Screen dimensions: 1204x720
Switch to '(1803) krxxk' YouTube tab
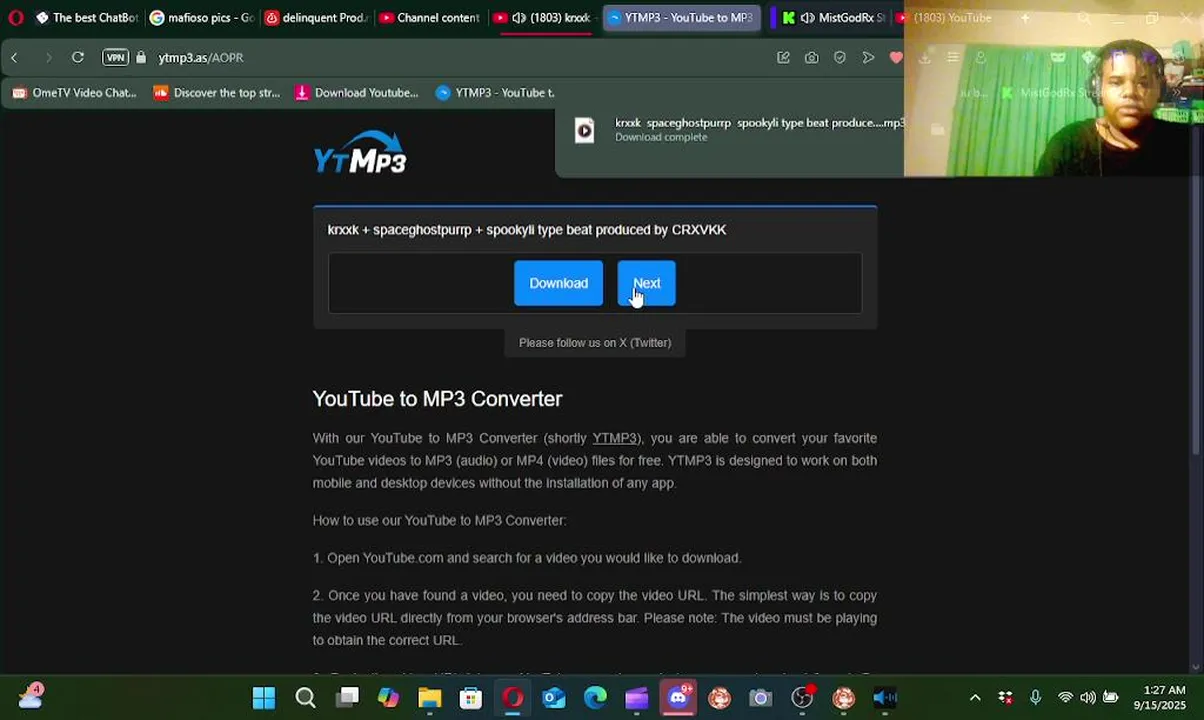pos(545,18)
